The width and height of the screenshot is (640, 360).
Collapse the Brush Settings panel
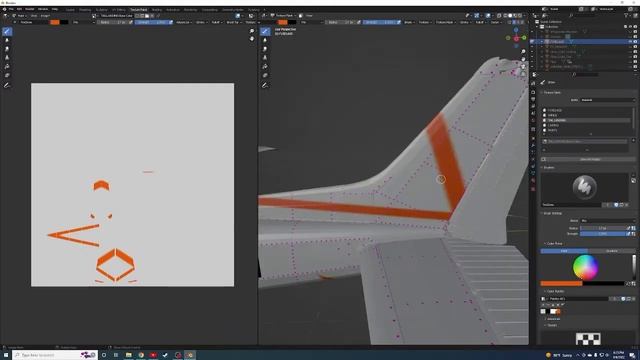pyautogui.click(x=552, y=213)
